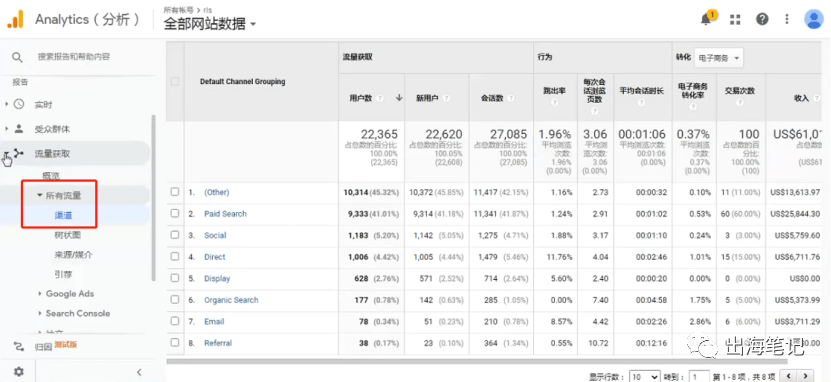Check the box for the (Other) row
The height and width of the screenshot is (382, 831).
click(x=175, y=192)
